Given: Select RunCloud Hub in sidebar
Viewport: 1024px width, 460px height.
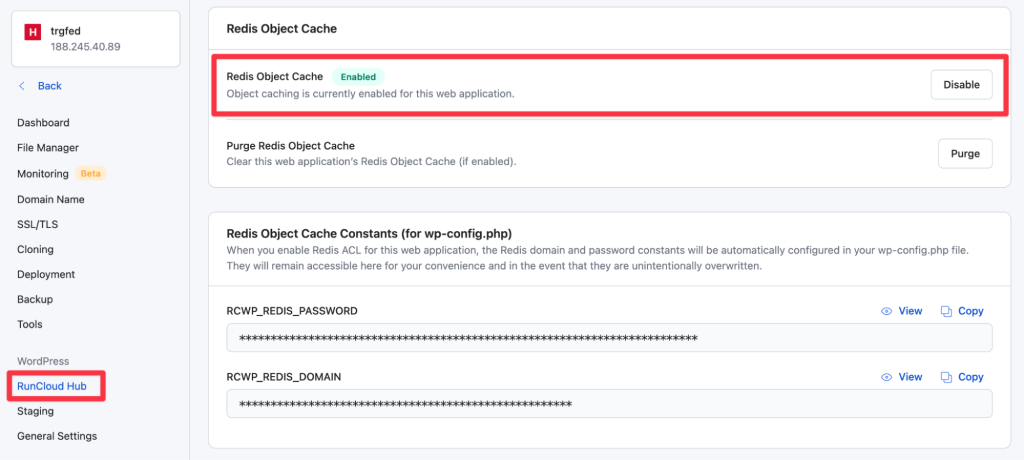Looking at the screenshot, I should [x=52, y=386].
